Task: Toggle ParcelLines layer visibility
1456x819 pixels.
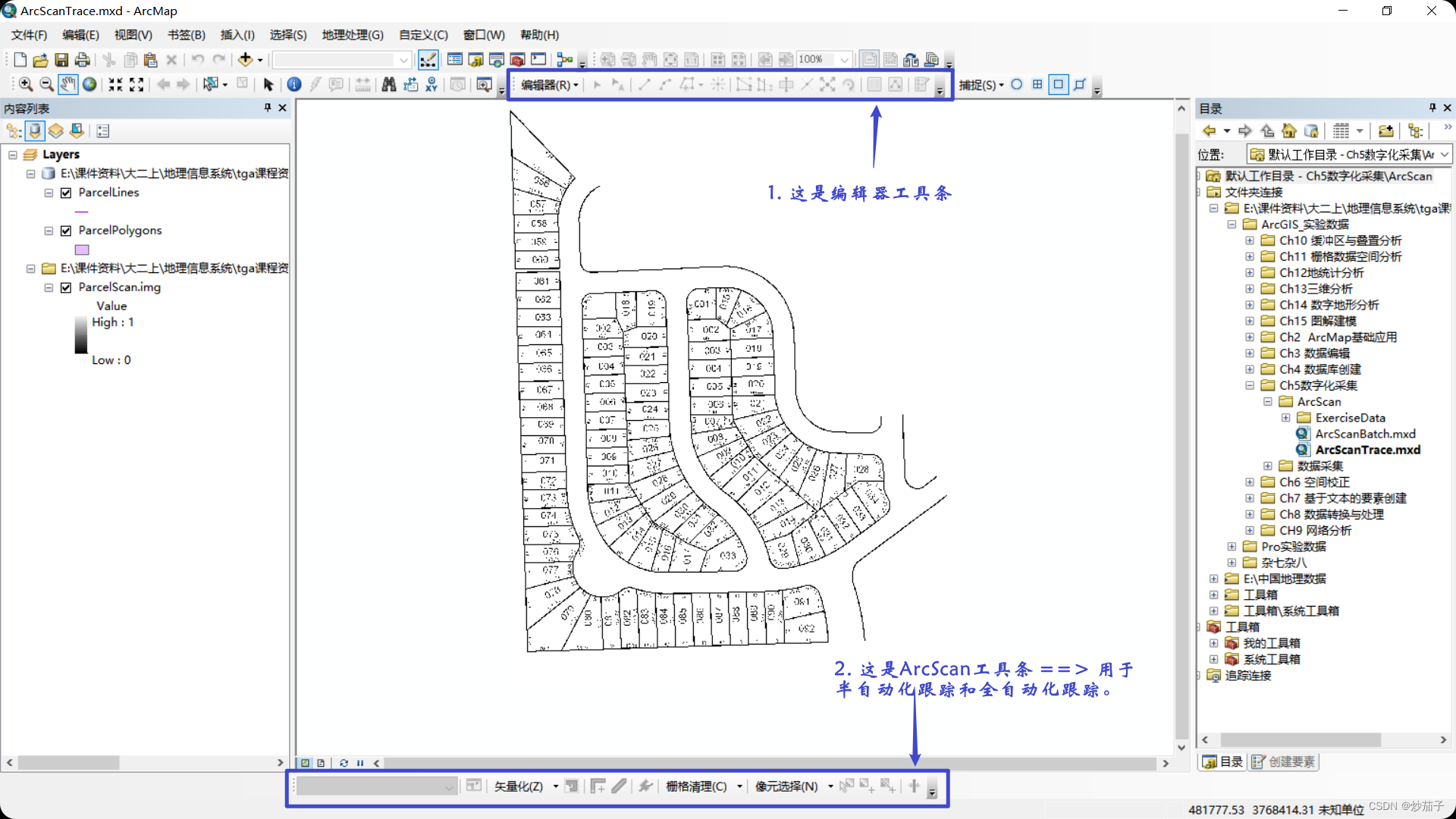Action: click(x=66, y=193)
